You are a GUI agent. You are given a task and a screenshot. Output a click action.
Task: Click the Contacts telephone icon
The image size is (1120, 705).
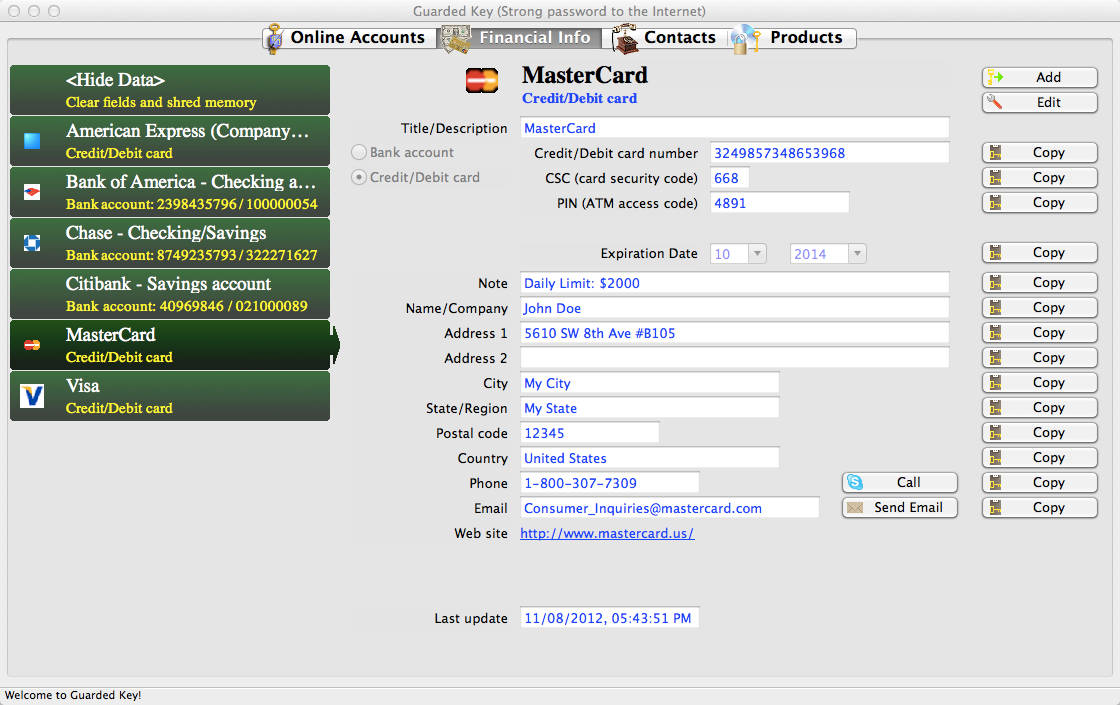[x=625, y=39]
